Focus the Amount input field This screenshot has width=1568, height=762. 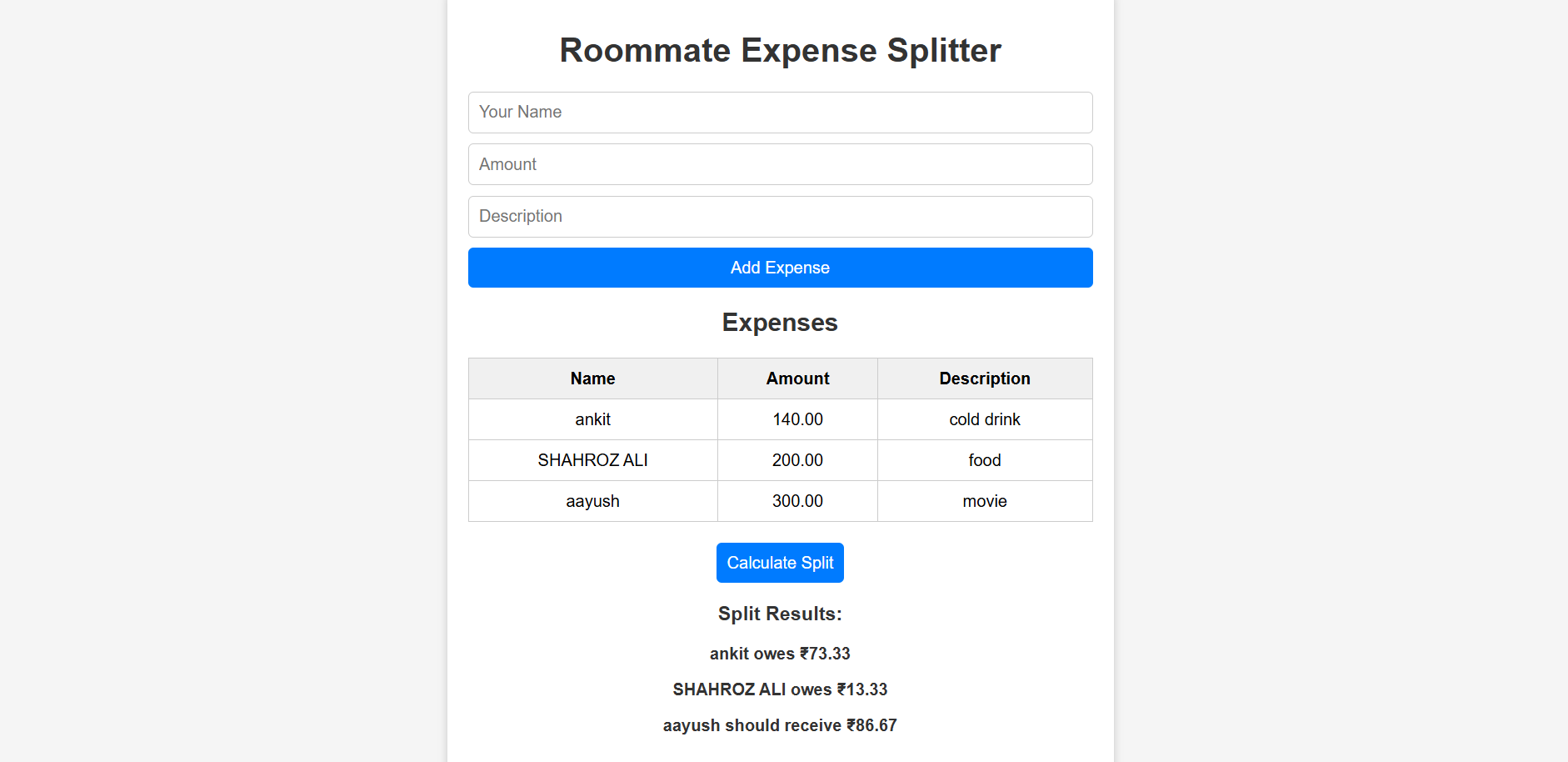[x=780, y=164]
